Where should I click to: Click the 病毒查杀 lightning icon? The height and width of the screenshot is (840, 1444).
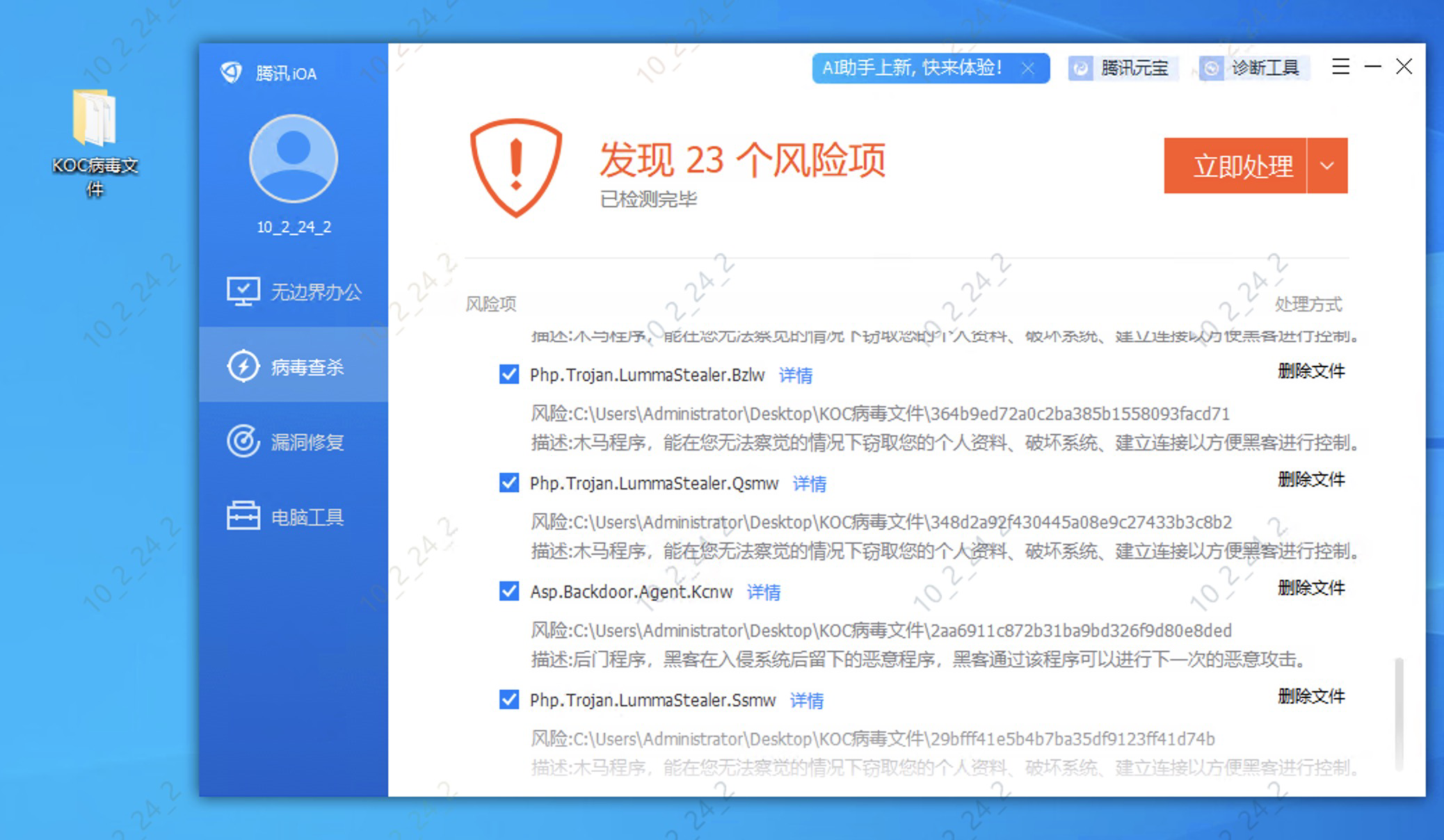(x=243, y=366)
